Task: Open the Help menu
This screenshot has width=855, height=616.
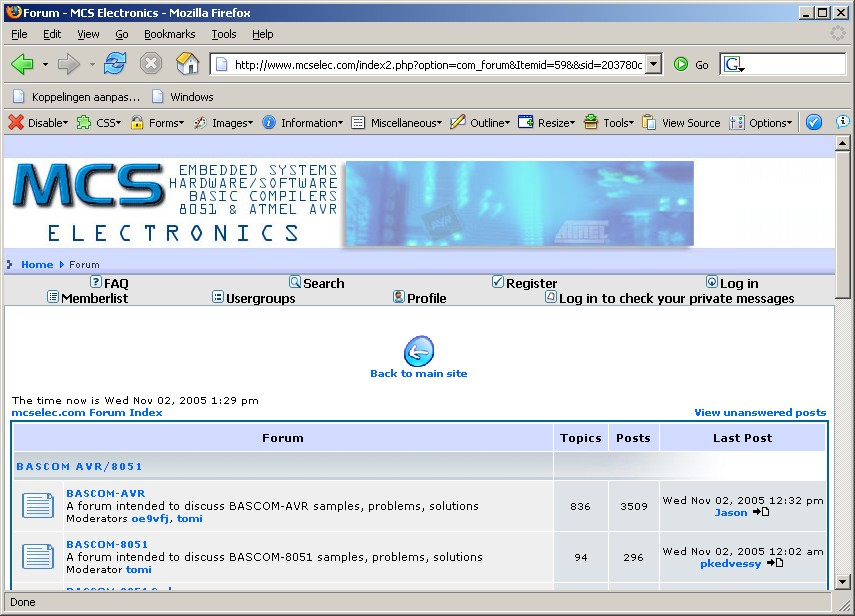Action: [262, 34]
